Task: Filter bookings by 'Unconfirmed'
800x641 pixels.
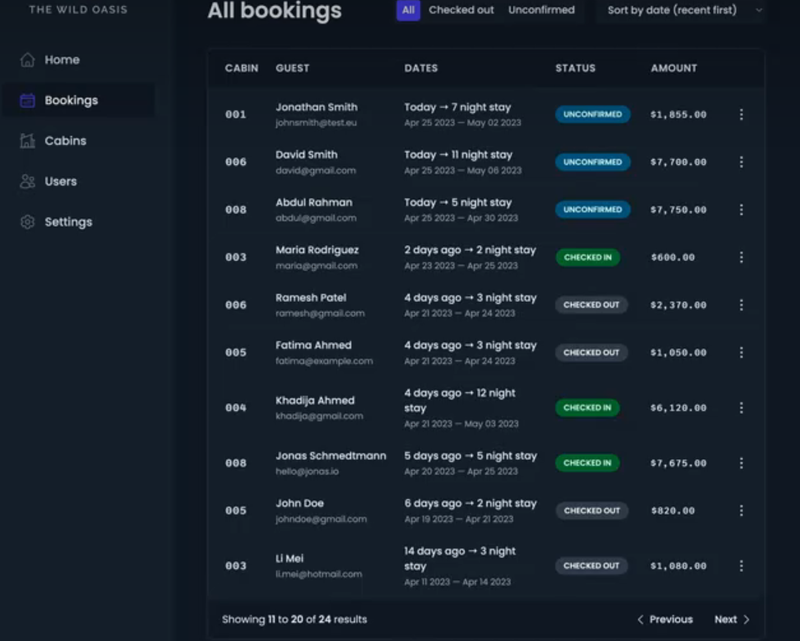Action: (x=541, y=10)
